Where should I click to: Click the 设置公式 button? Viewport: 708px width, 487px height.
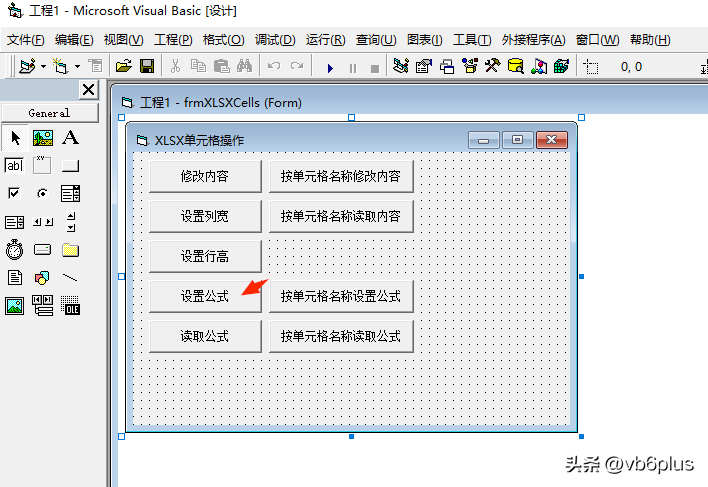click(x=205, y=296)
